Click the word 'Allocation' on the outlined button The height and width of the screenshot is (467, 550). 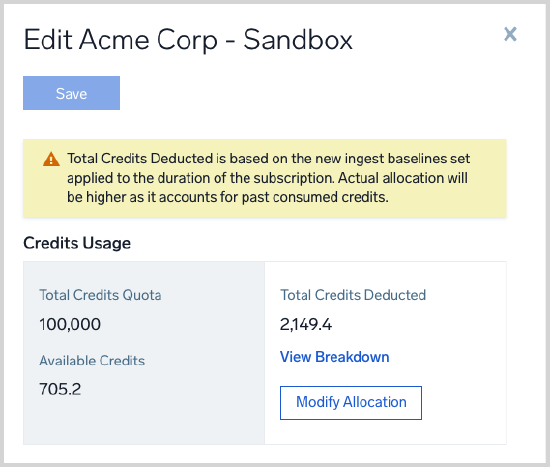pyautogui.click(x=375, y=402)
